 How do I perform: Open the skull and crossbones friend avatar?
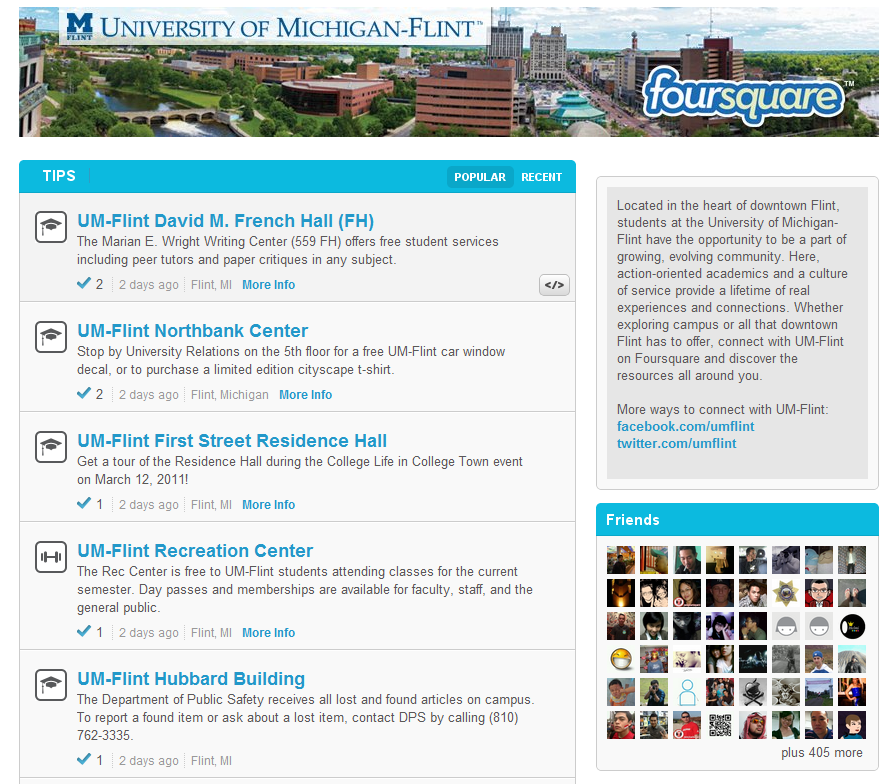tap(753, 692)
